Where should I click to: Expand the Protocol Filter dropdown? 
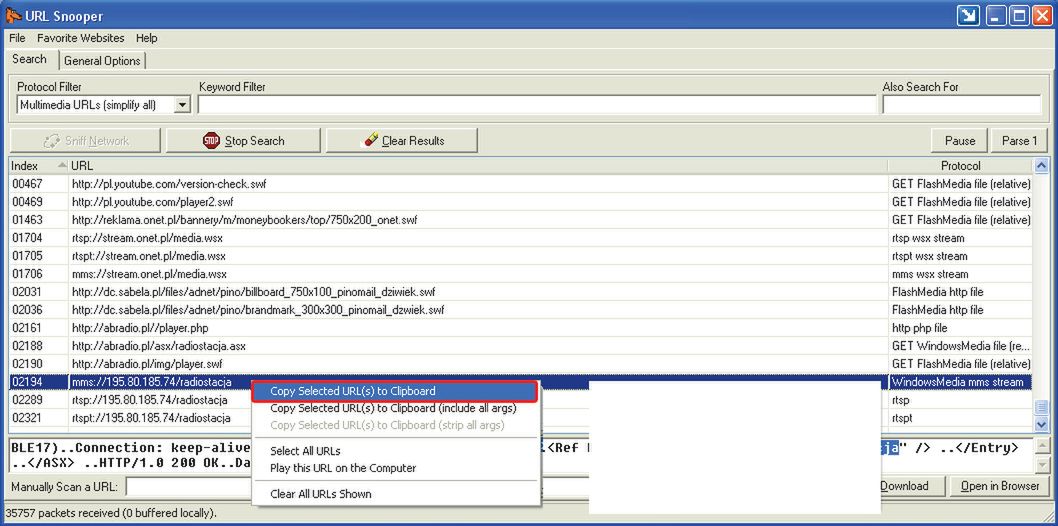tap(182, 105)
